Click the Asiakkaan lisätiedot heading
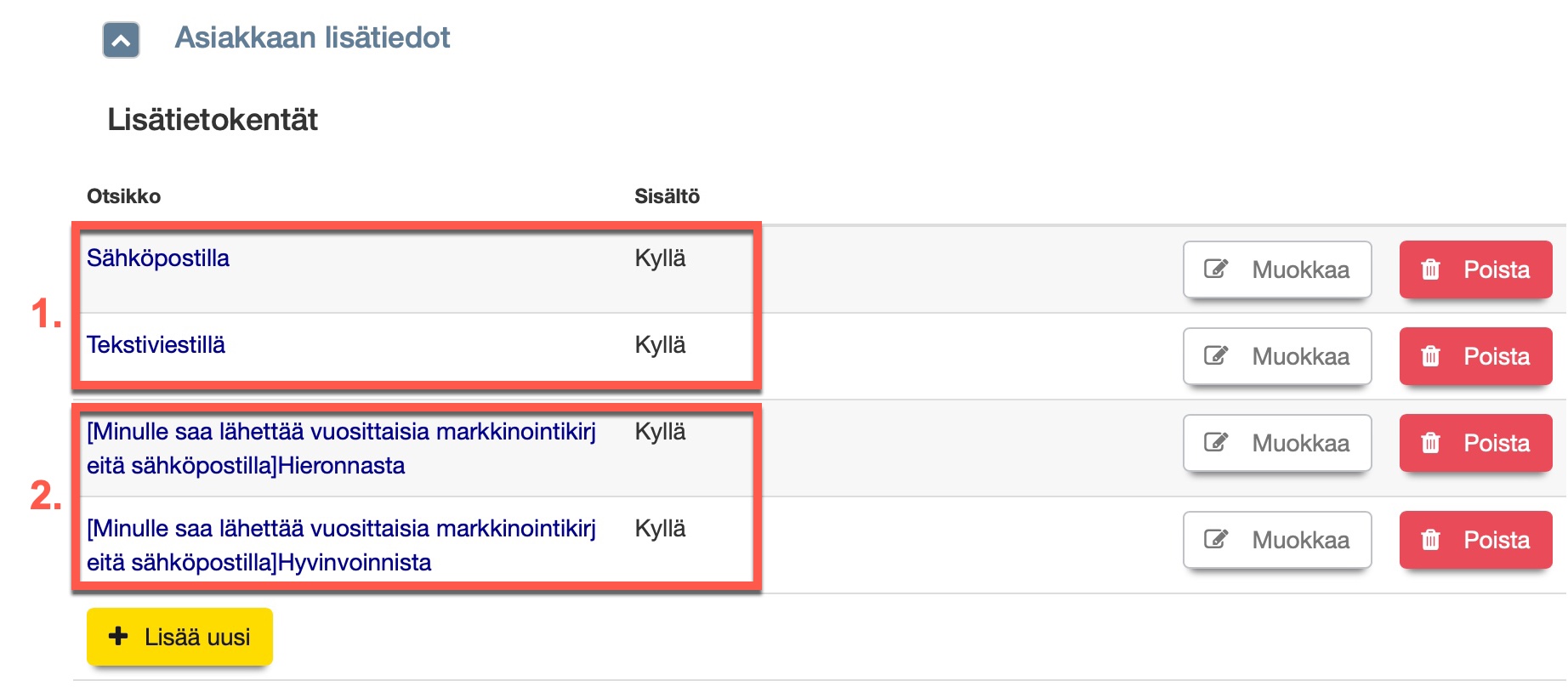This screenshot has height=692, width=1568. tap(312, 37)
